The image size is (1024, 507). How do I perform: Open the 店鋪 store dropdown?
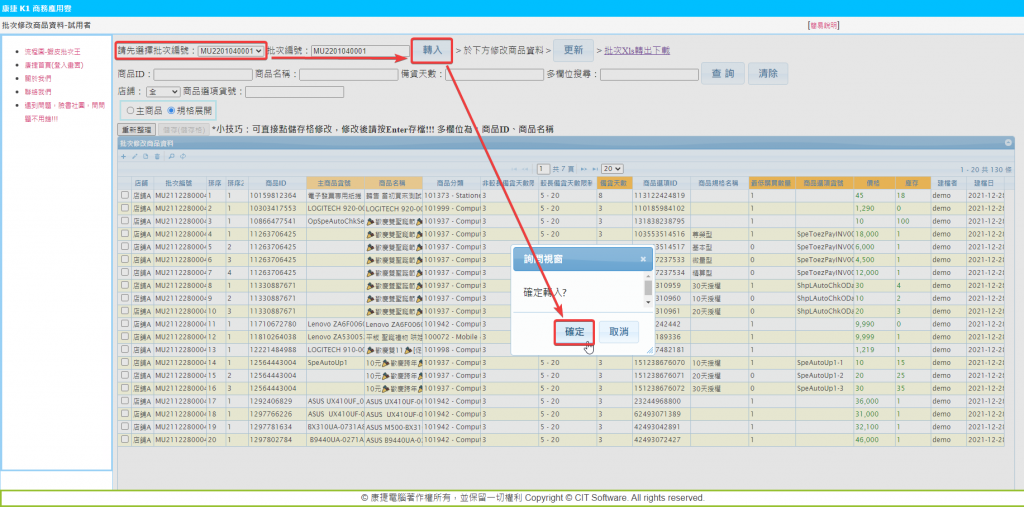[x=162, y=91]
